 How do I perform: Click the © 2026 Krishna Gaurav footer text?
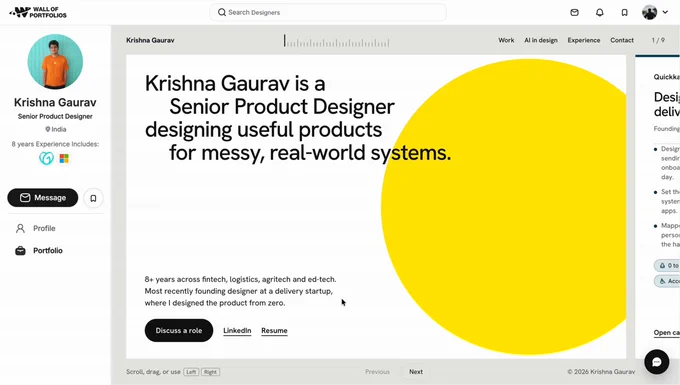click(x=601, y=372)
